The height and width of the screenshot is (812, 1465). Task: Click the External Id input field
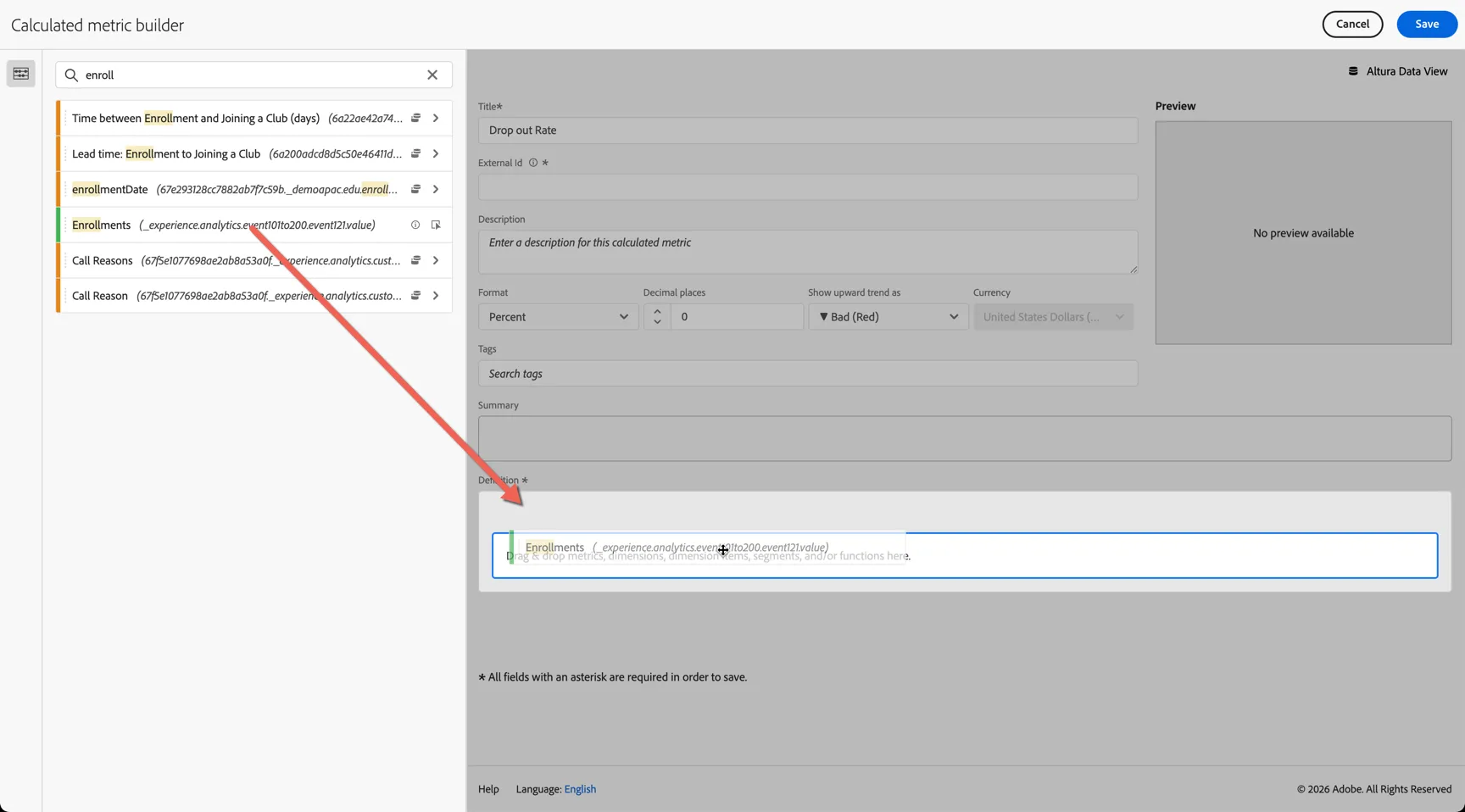808,186
